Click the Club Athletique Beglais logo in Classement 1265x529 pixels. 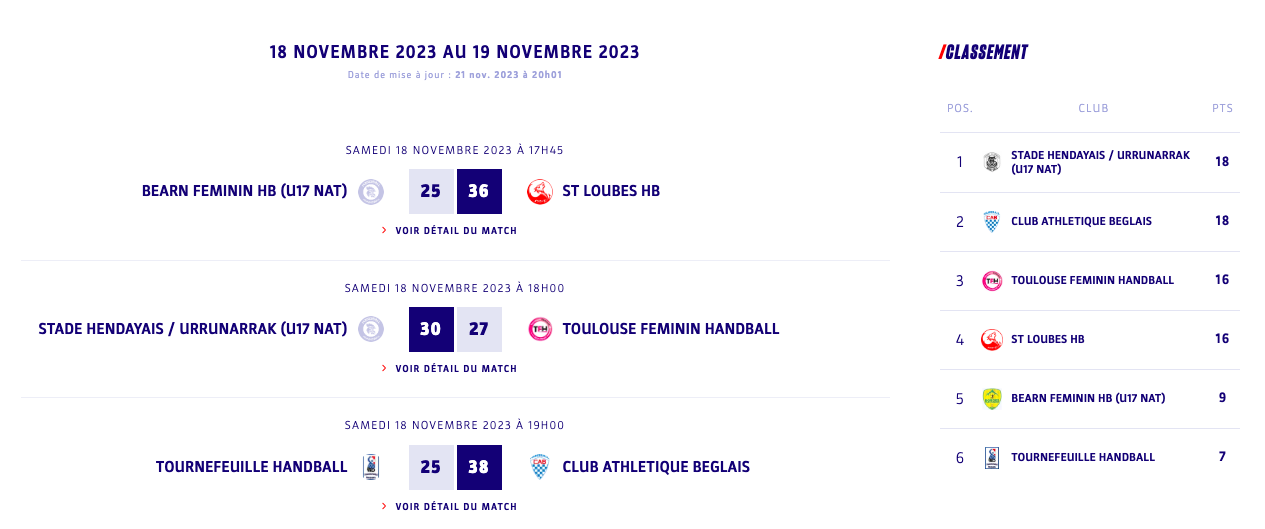pyautogui.click(x=992, y=221)
